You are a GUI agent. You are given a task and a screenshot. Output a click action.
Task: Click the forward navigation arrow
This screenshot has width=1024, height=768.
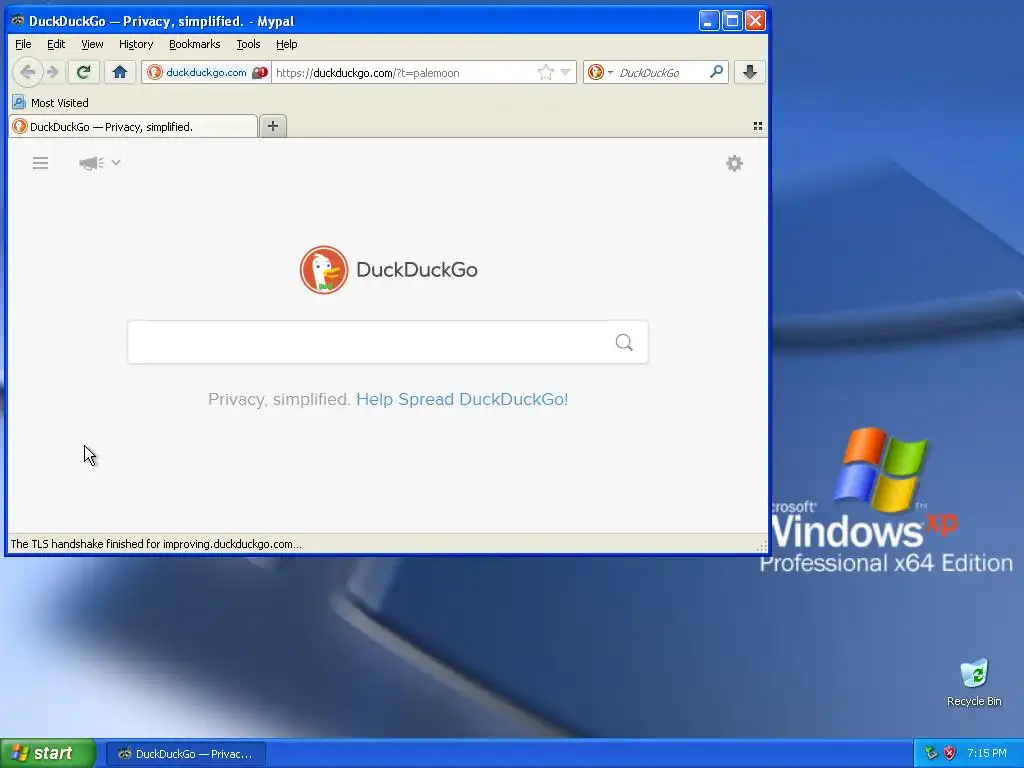pos(54,72)
